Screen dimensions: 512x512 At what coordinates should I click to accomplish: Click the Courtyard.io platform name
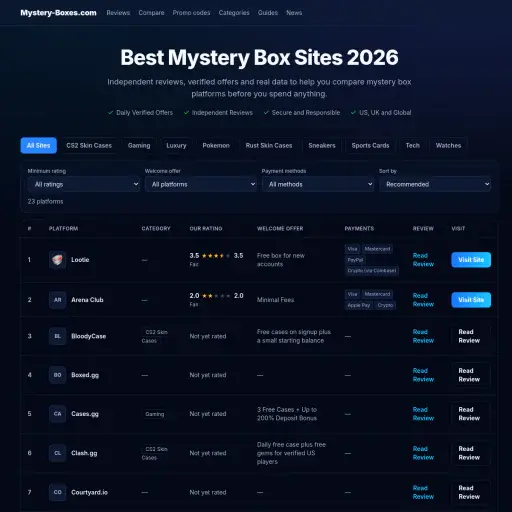89,492
